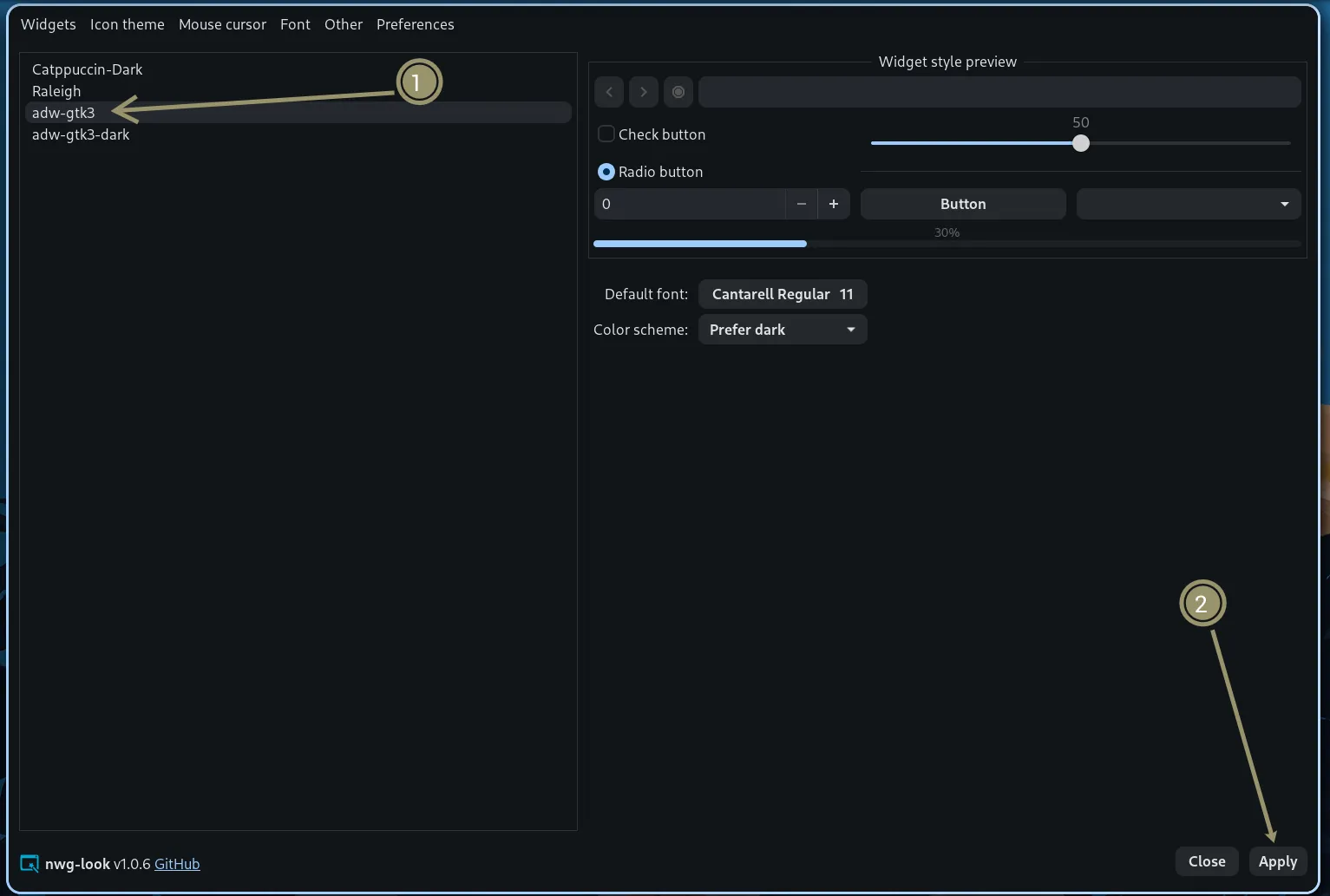Click the nwg-look logo icon

29,864
